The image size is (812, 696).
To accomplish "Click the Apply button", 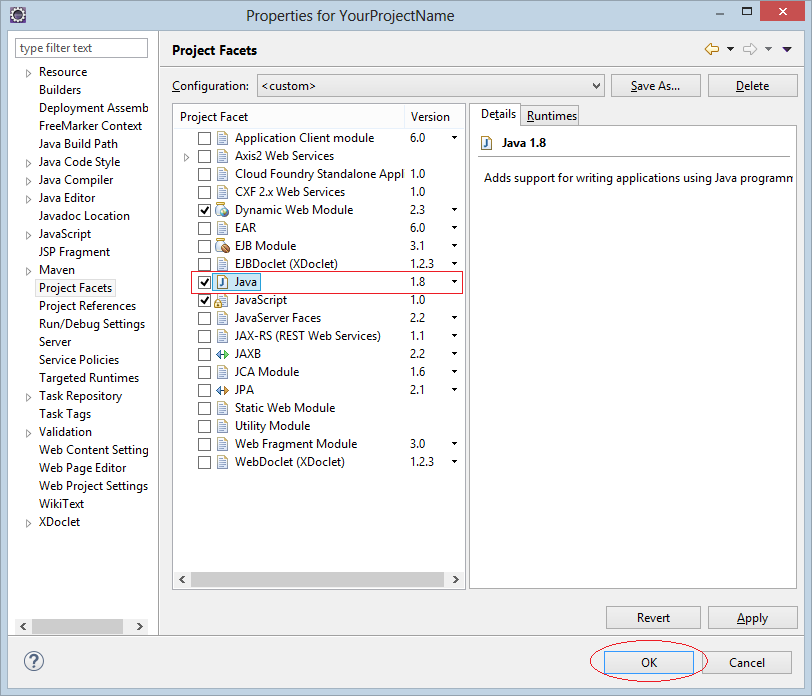I will point(752,618).
